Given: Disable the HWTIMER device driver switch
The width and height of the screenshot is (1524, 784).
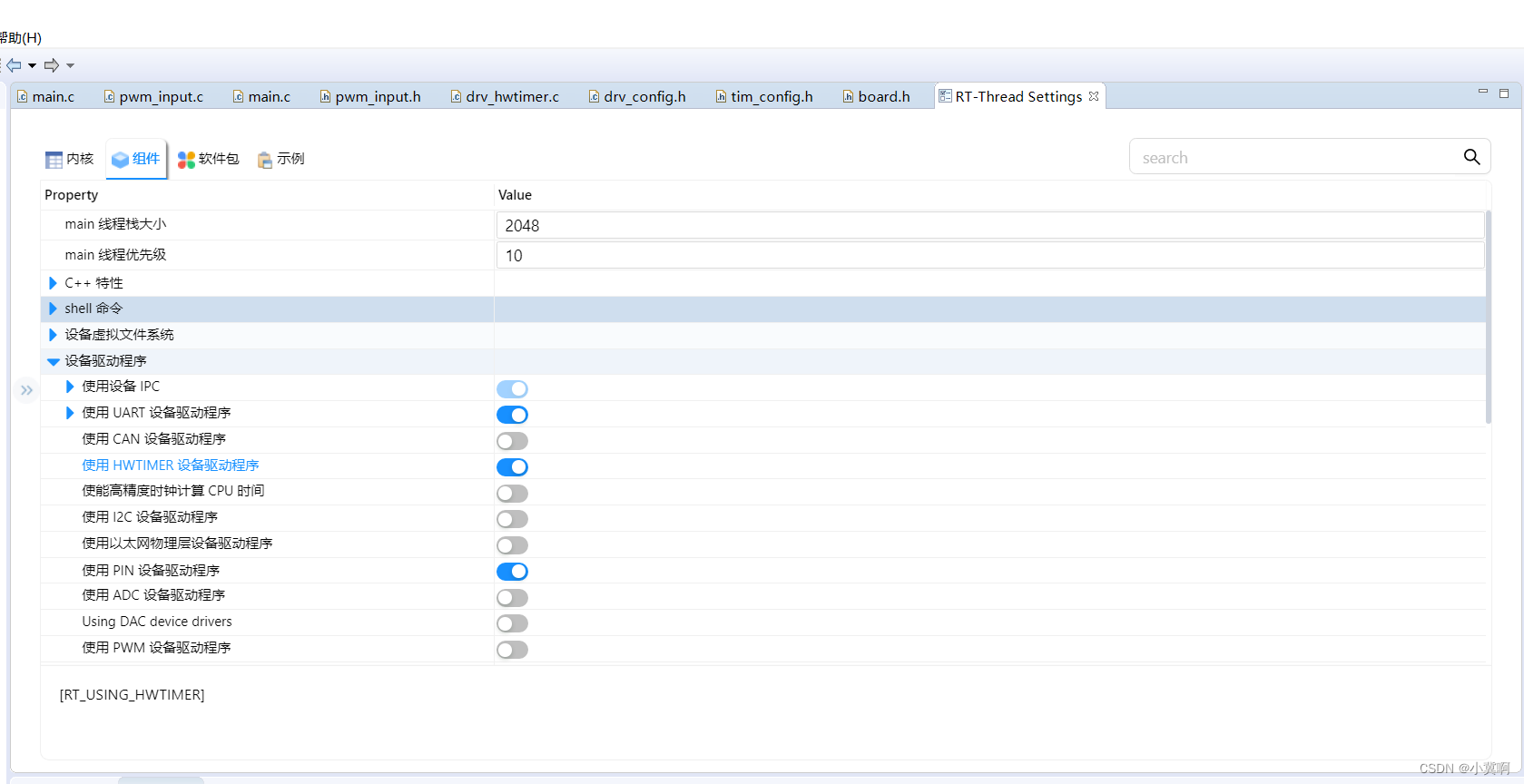Looking at the screenshot, I should (512, 467).
